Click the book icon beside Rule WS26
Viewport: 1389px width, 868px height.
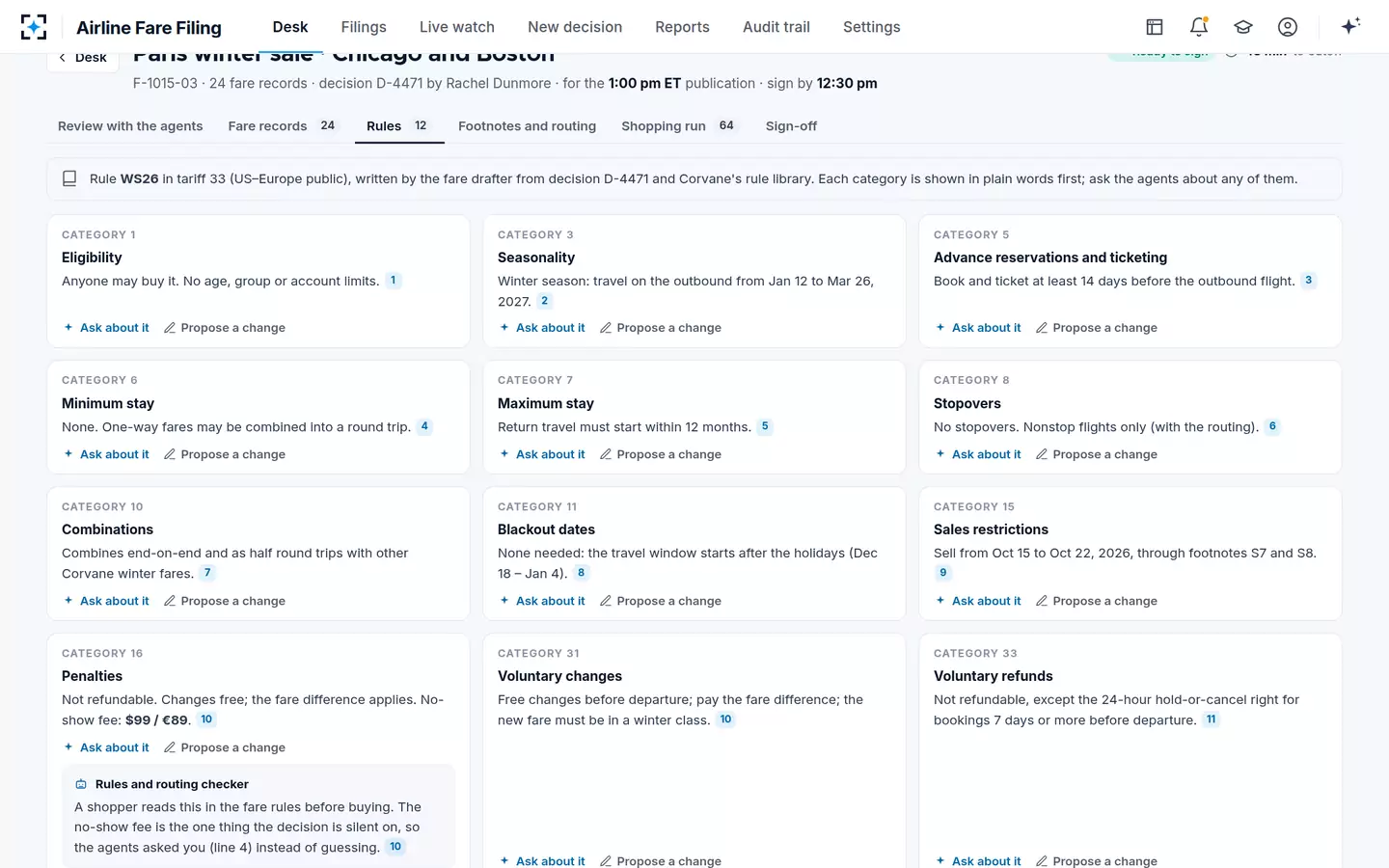(69, 178)
